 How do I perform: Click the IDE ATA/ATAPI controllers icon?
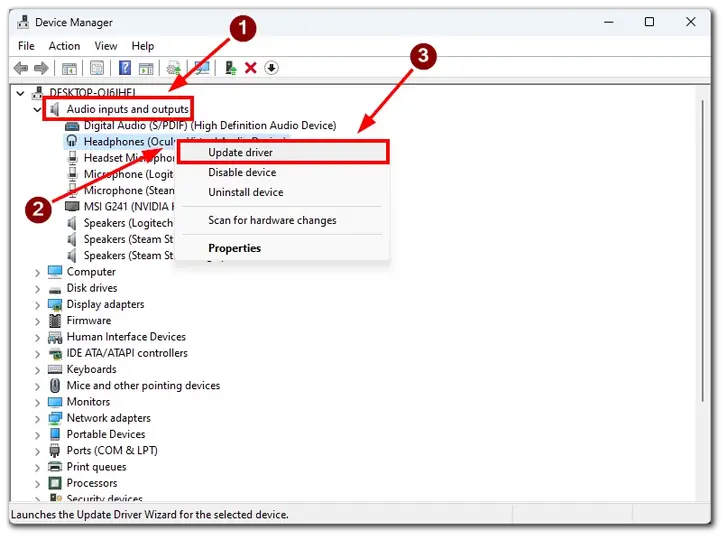55,354
